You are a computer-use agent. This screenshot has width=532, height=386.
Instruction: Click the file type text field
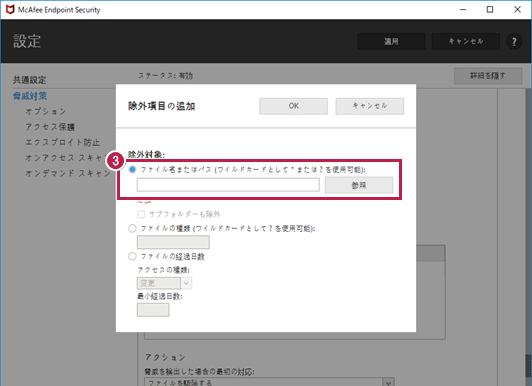[173, 242]
